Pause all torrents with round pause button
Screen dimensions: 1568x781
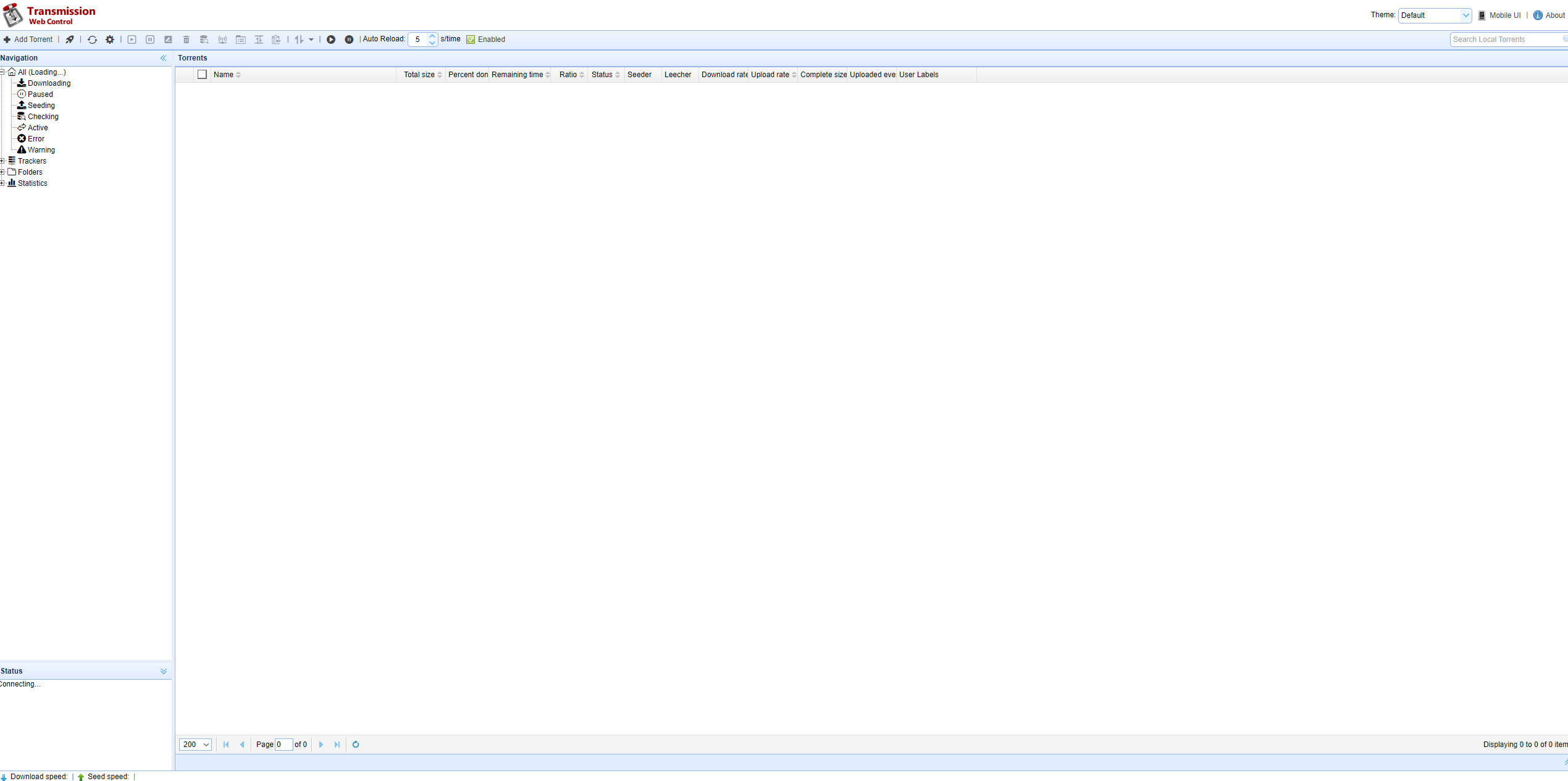coord(349,40)
